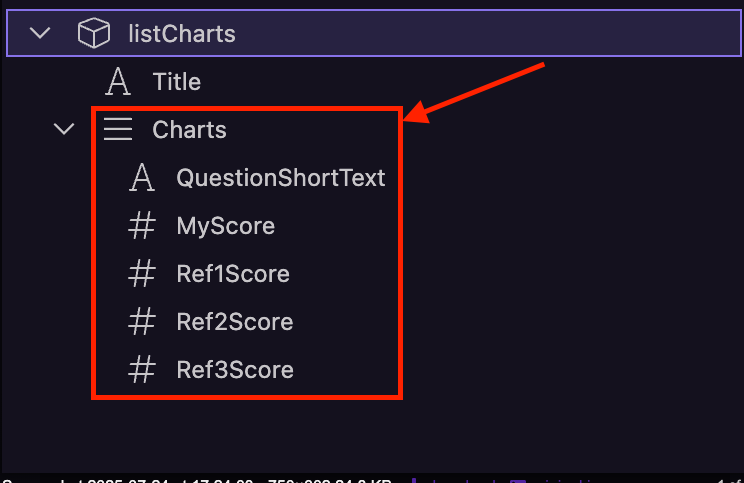Click the list icon beside Charts
This screenshot has width=744, height=483.
tap(118, 129)
